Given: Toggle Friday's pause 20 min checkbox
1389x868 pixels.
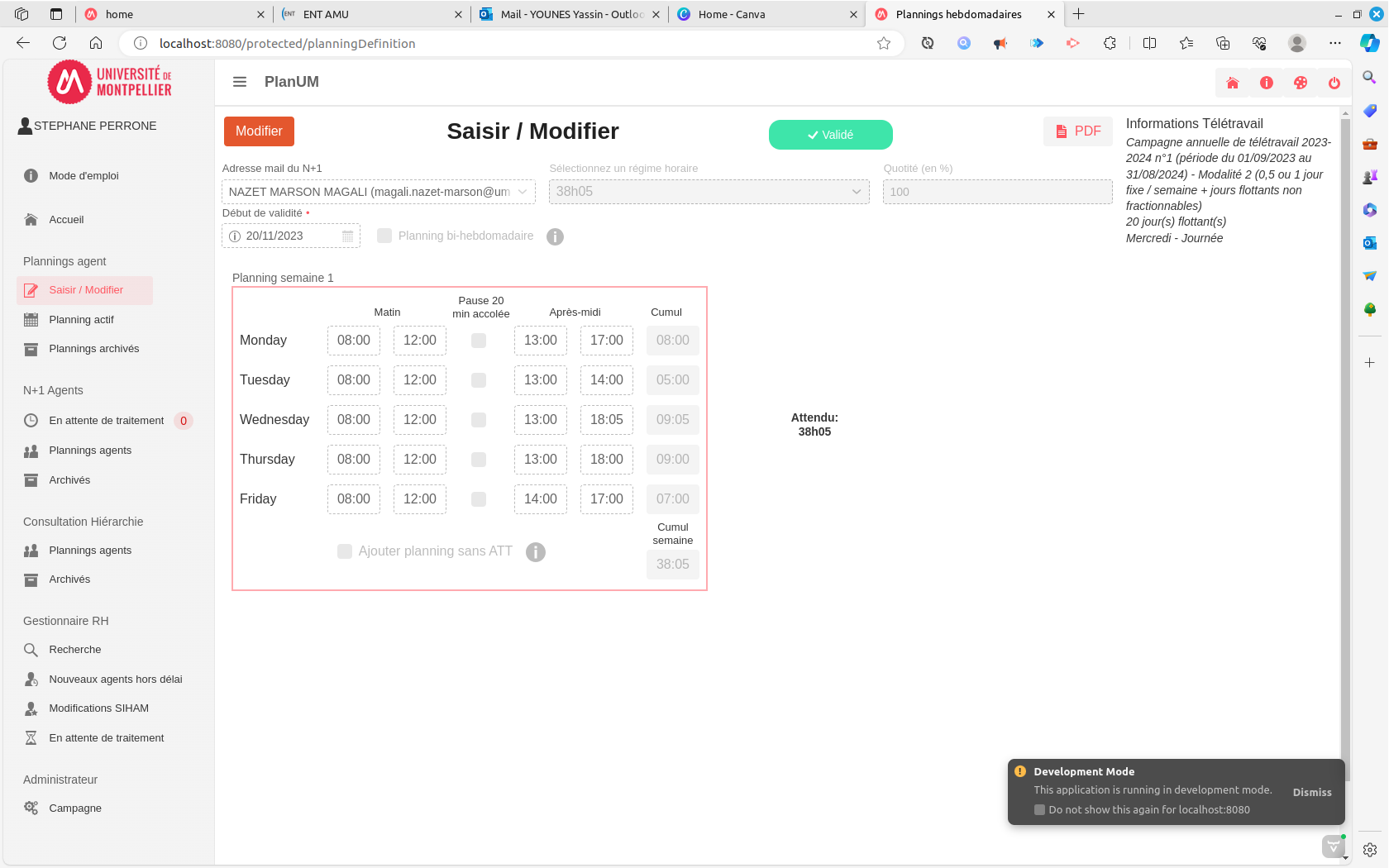Looking at the screenshot, I should (x=479, y=499).
